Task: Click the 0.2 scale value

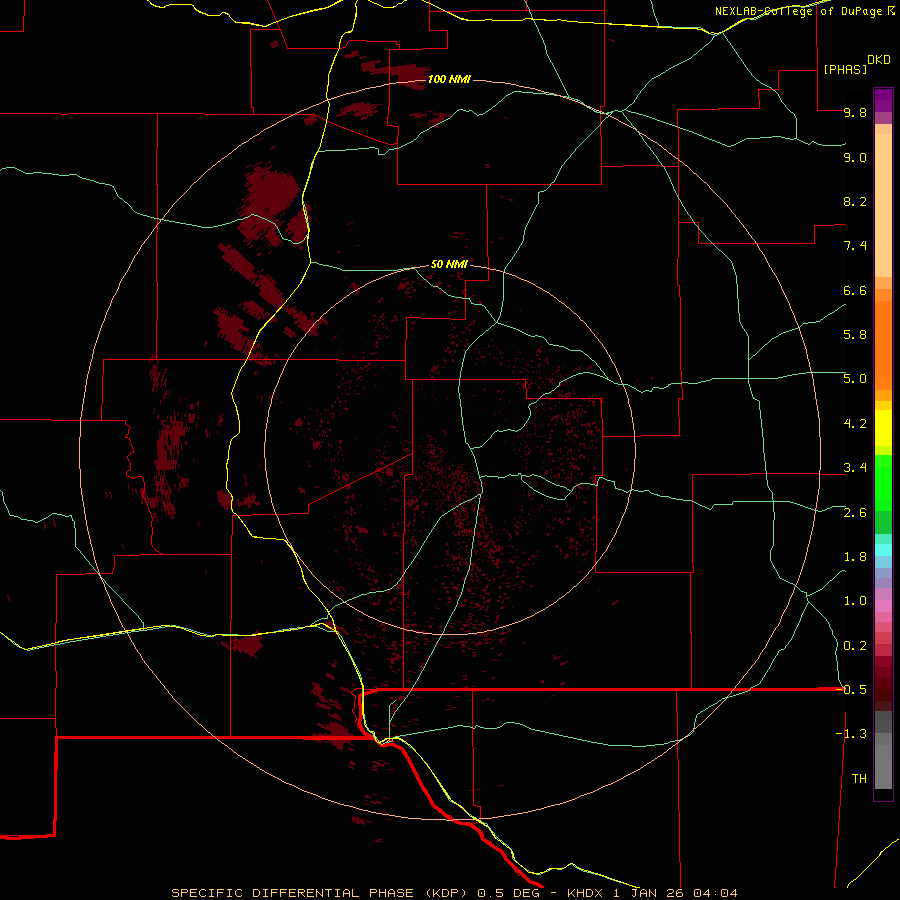Action: 855,646
